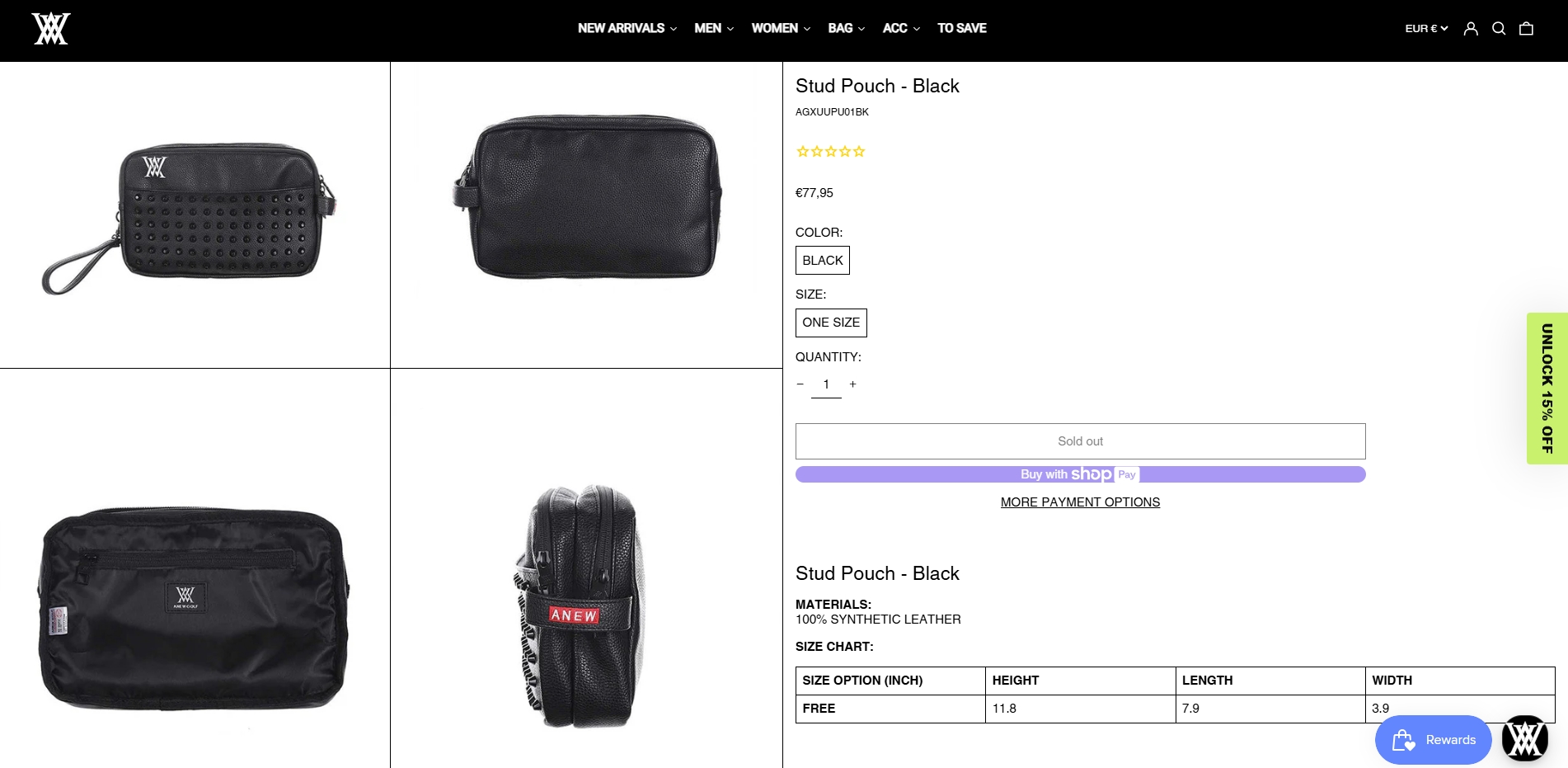Open the Rewards button

pos(1433,740)
